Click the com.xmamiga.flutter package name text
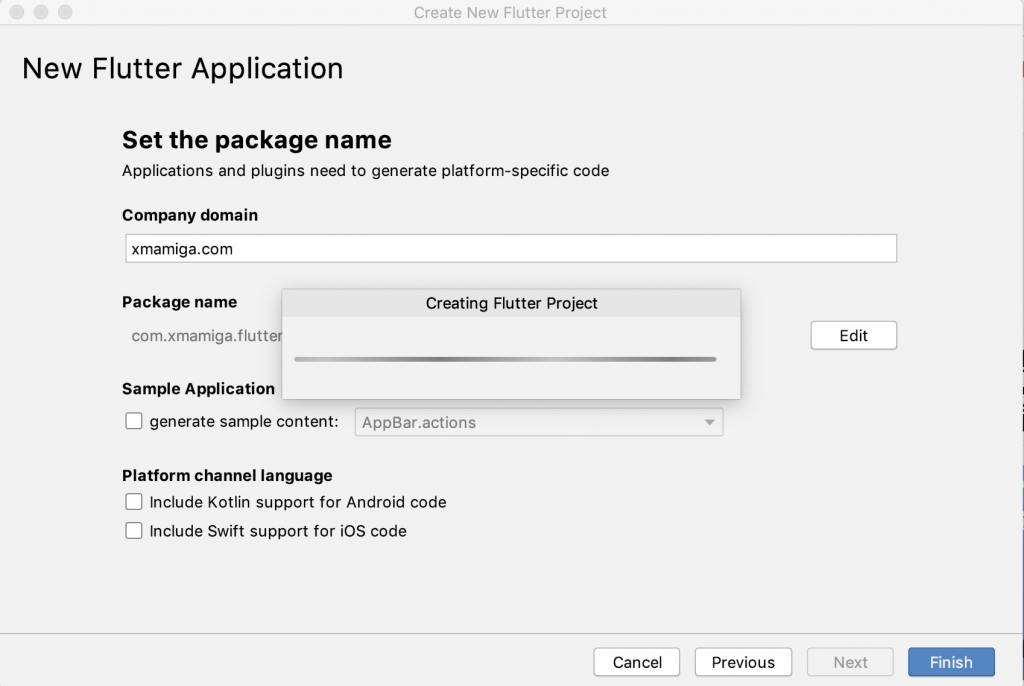The image size is (1024, 686). point(206,336)
